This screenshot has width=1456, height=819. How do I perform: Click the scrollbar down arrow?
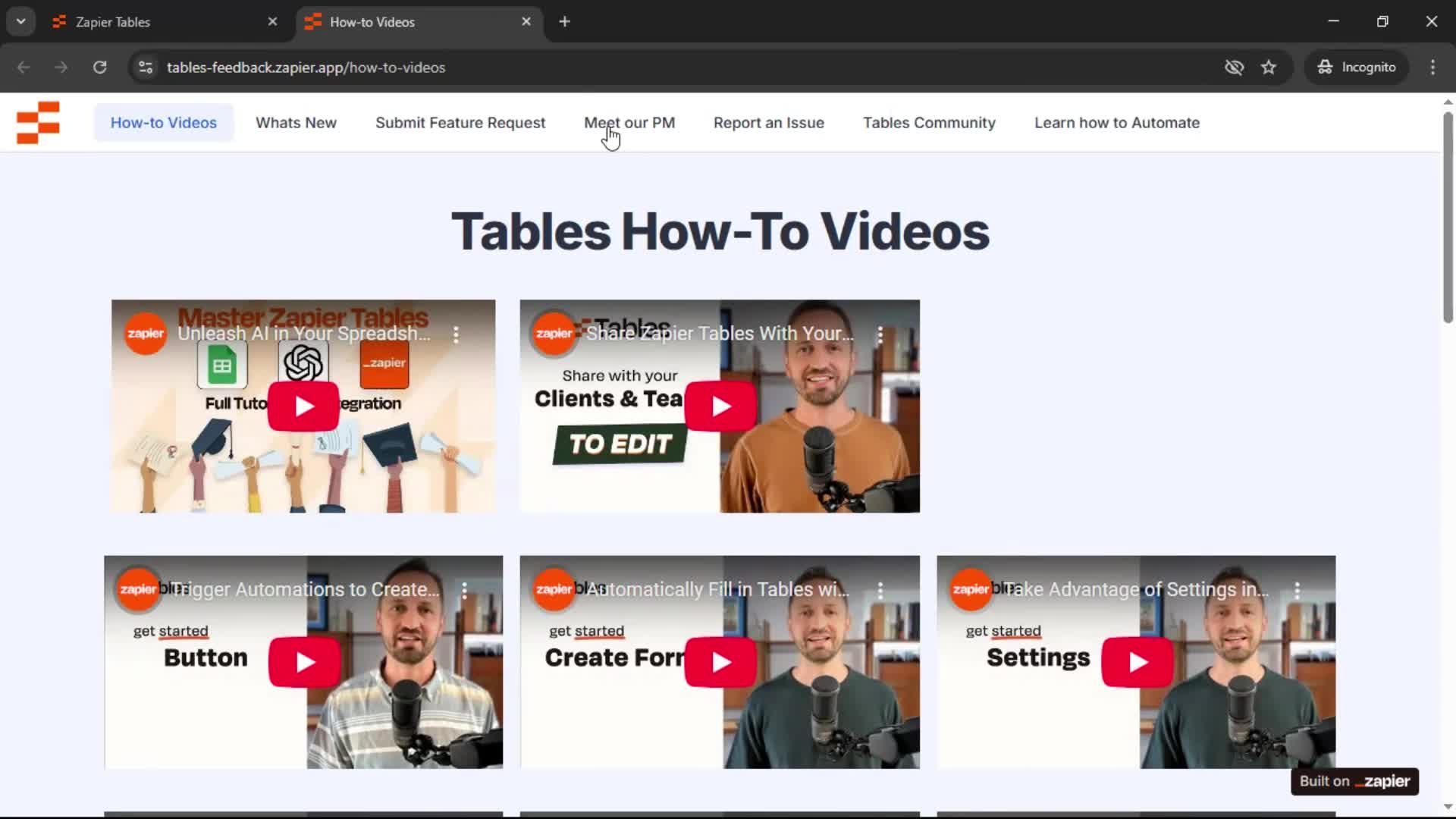coord(1448,807)
